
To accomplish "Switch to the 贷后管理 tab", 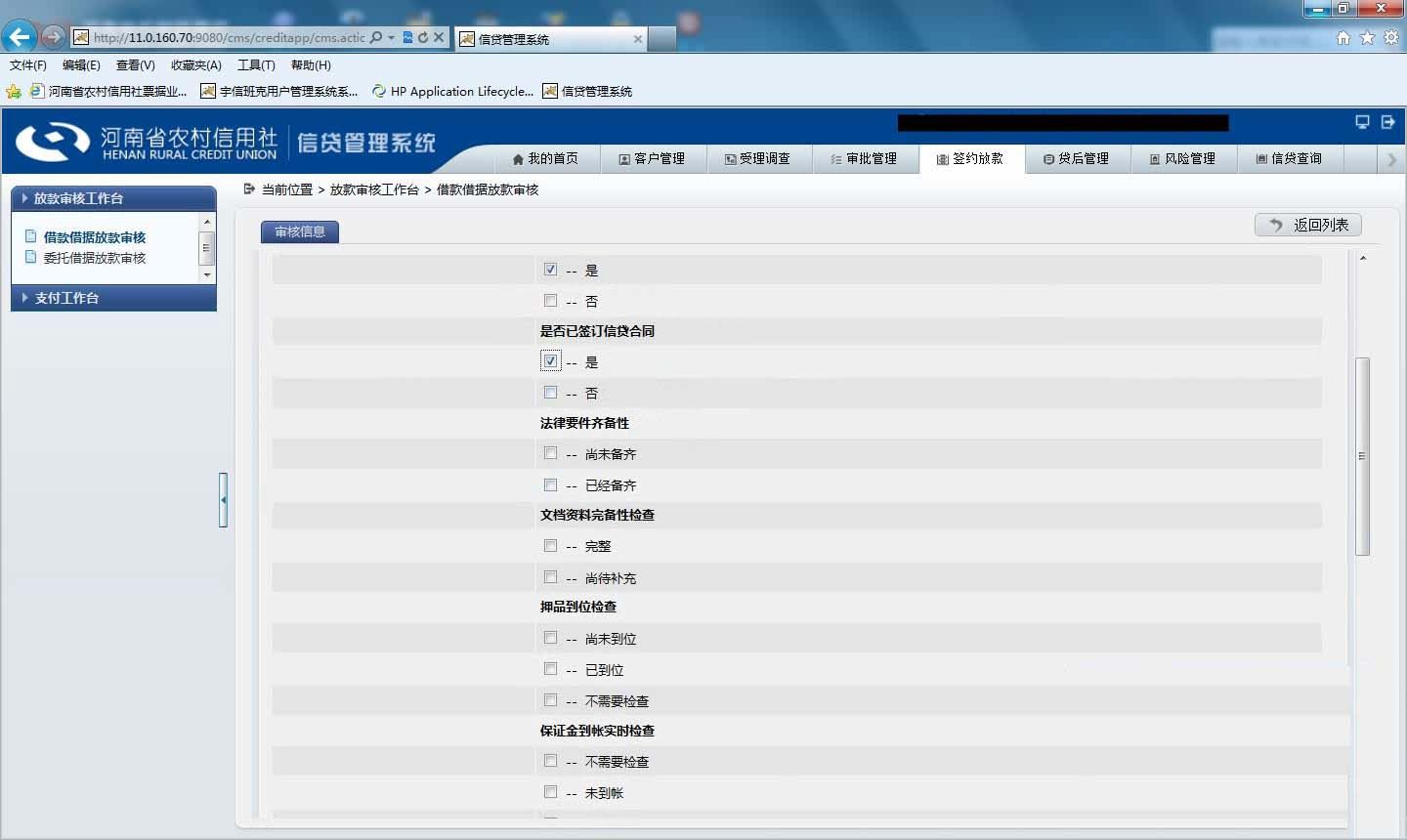I will pos(1076,158).
